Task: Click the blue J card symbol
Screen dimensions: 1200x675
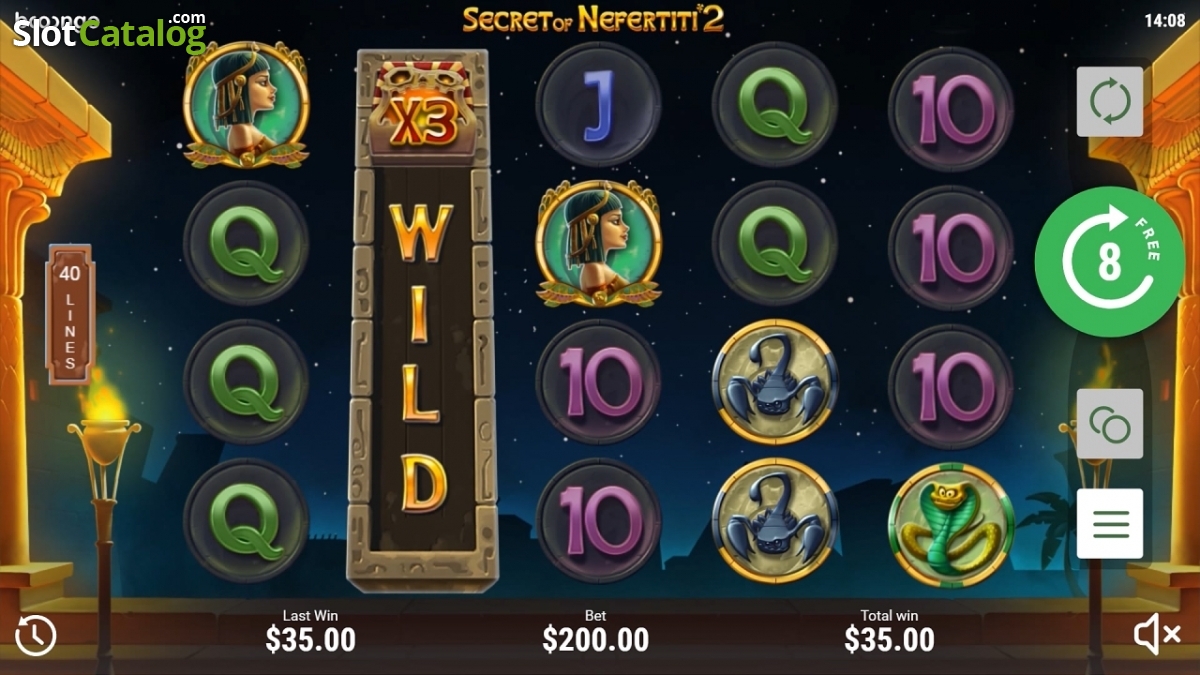Action: pos(598,106)
